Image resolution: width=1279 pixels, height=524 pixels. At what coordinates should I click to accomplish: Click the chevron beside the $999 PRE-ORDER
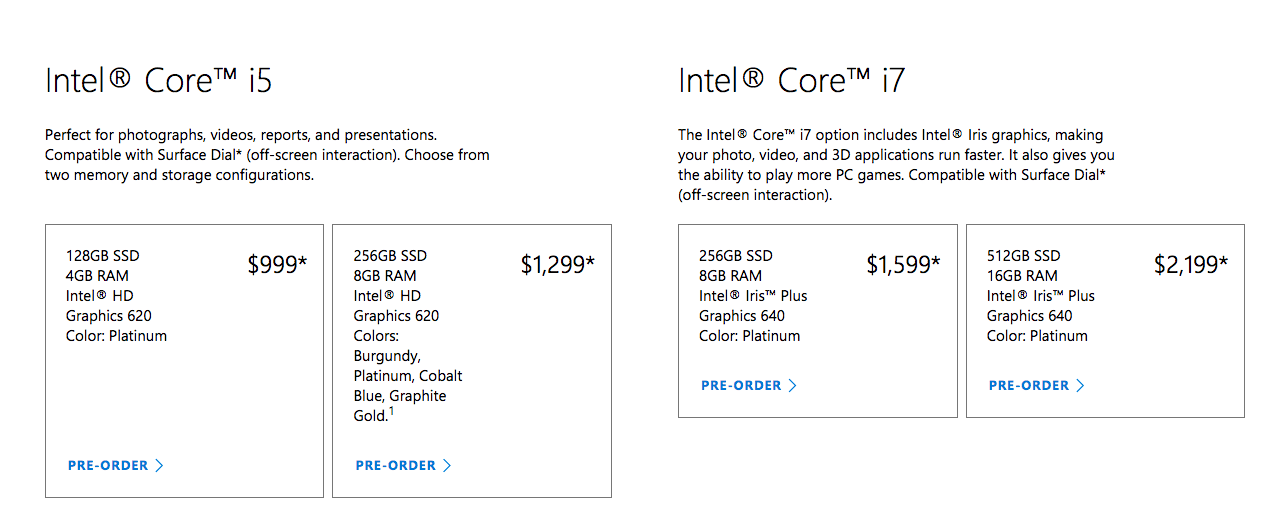click(160, 466)
